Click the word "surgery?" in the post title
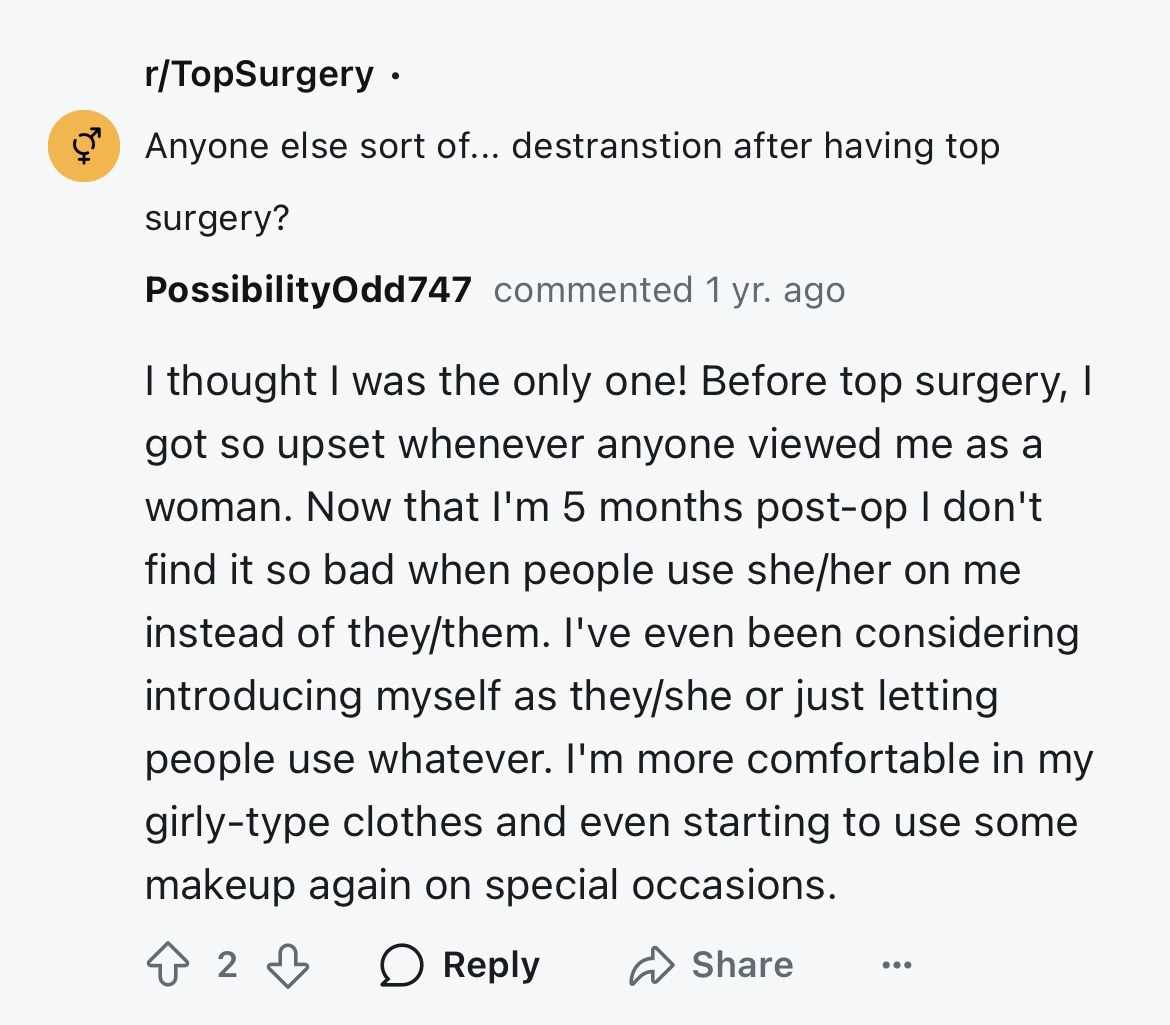This screenshot has height=1025, width=1170. point(217,217)
